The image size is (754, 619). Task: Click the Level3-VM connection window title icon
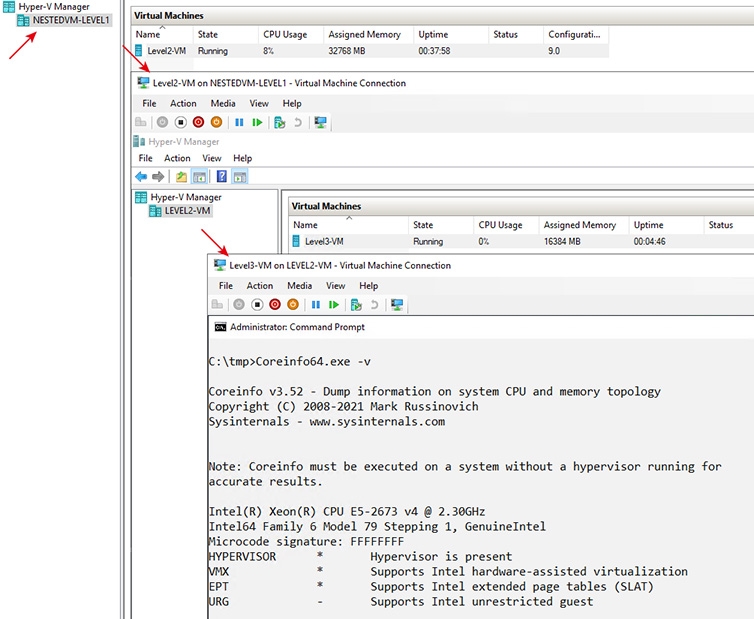[220, 265]
